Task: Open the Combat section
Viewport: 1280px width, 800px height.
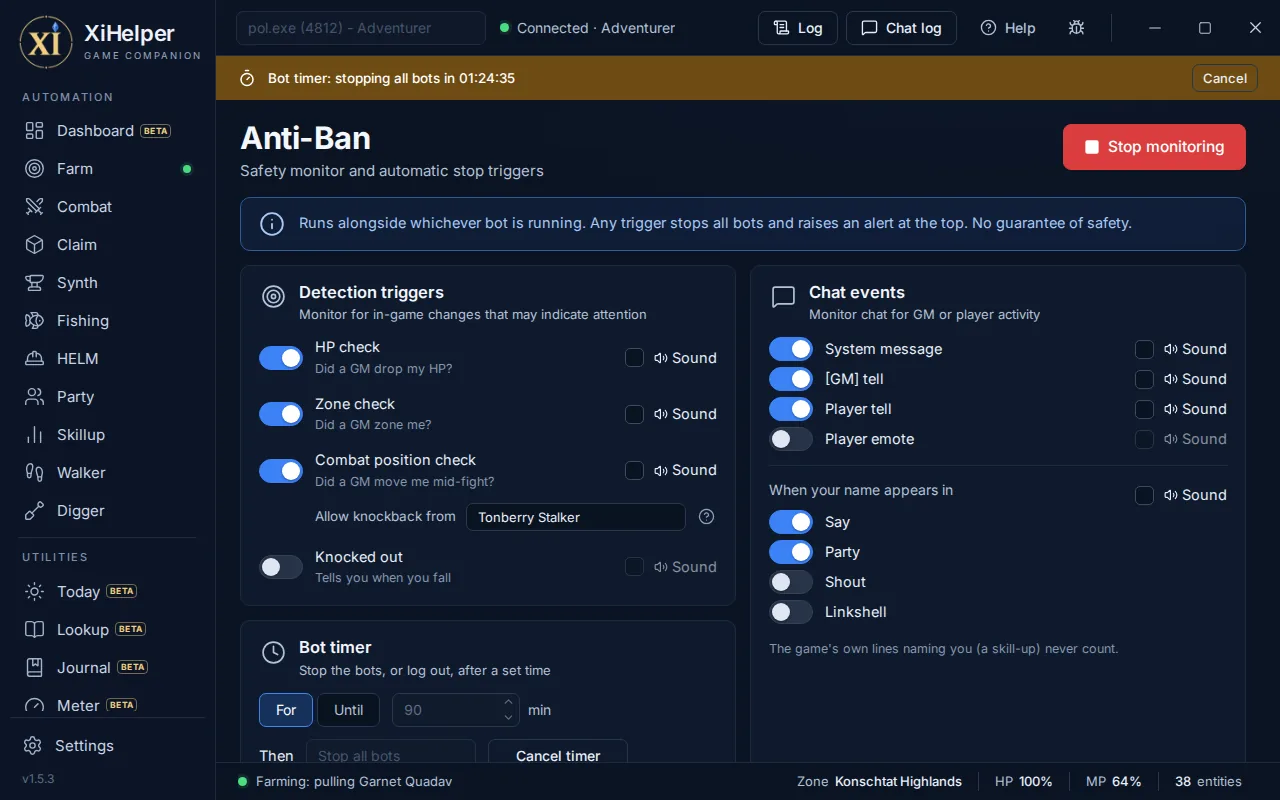Action: pyautogui.click(x=108, y=207)
